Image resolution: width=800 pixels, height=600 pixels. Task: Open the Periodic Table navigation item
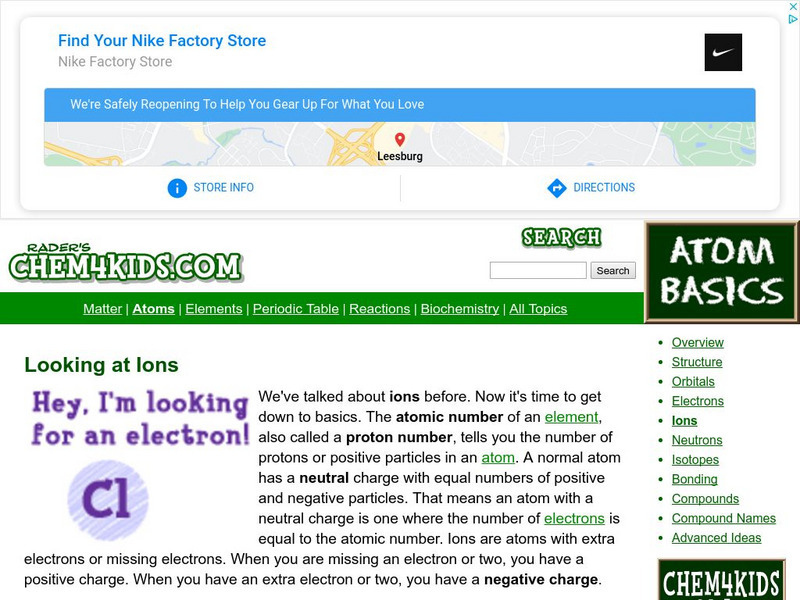[296, 309]
